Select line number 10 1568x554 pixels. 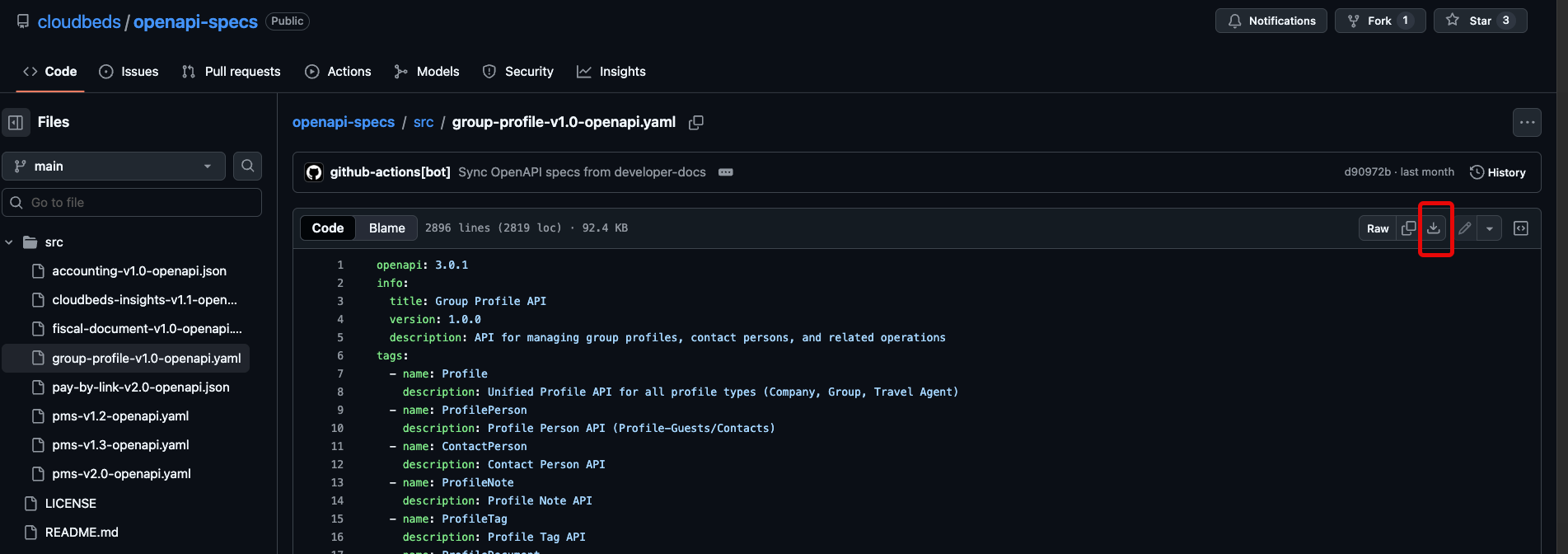click(337, 428)
